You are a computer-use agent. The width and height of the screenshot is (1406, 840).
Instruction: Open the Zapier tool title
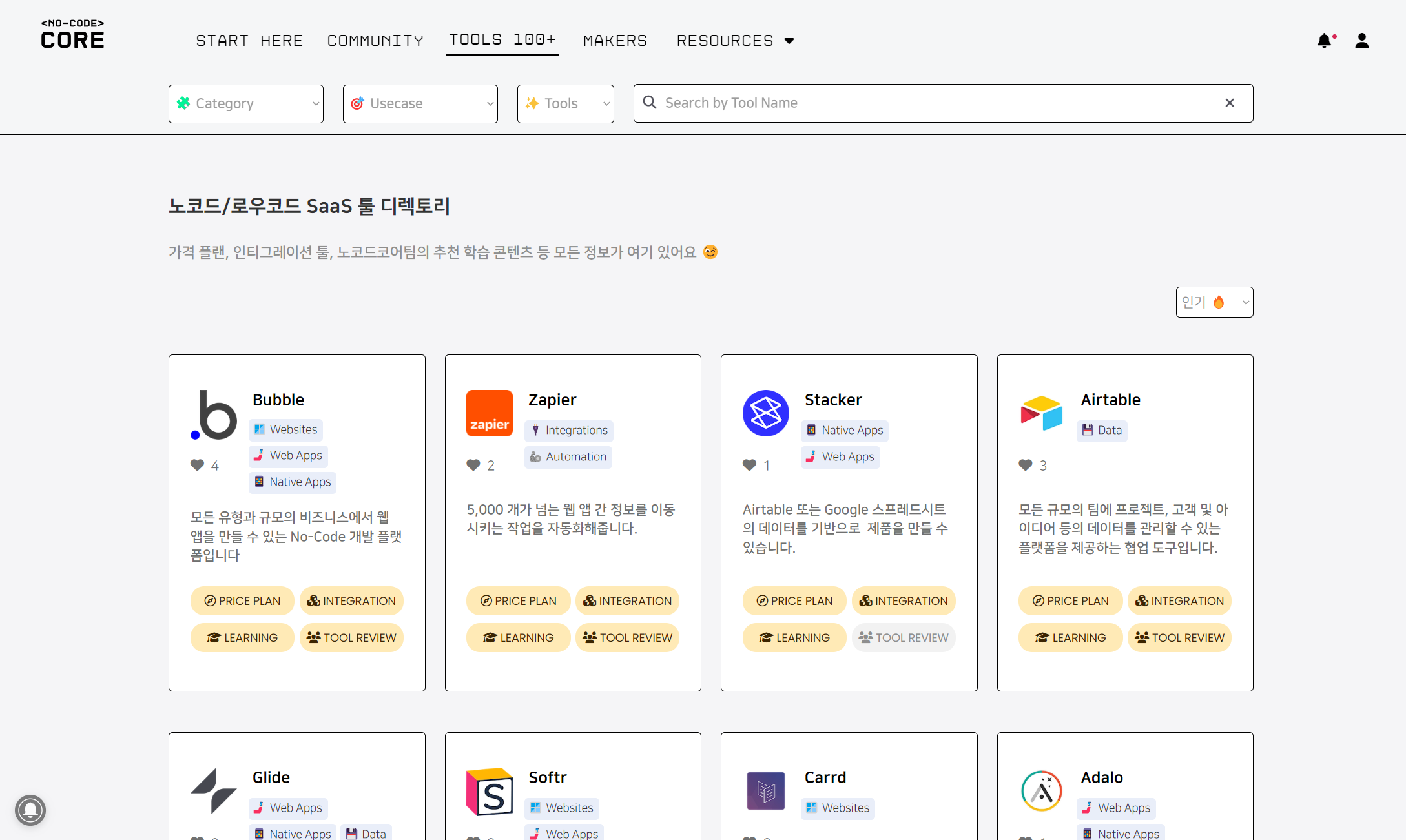552,400
